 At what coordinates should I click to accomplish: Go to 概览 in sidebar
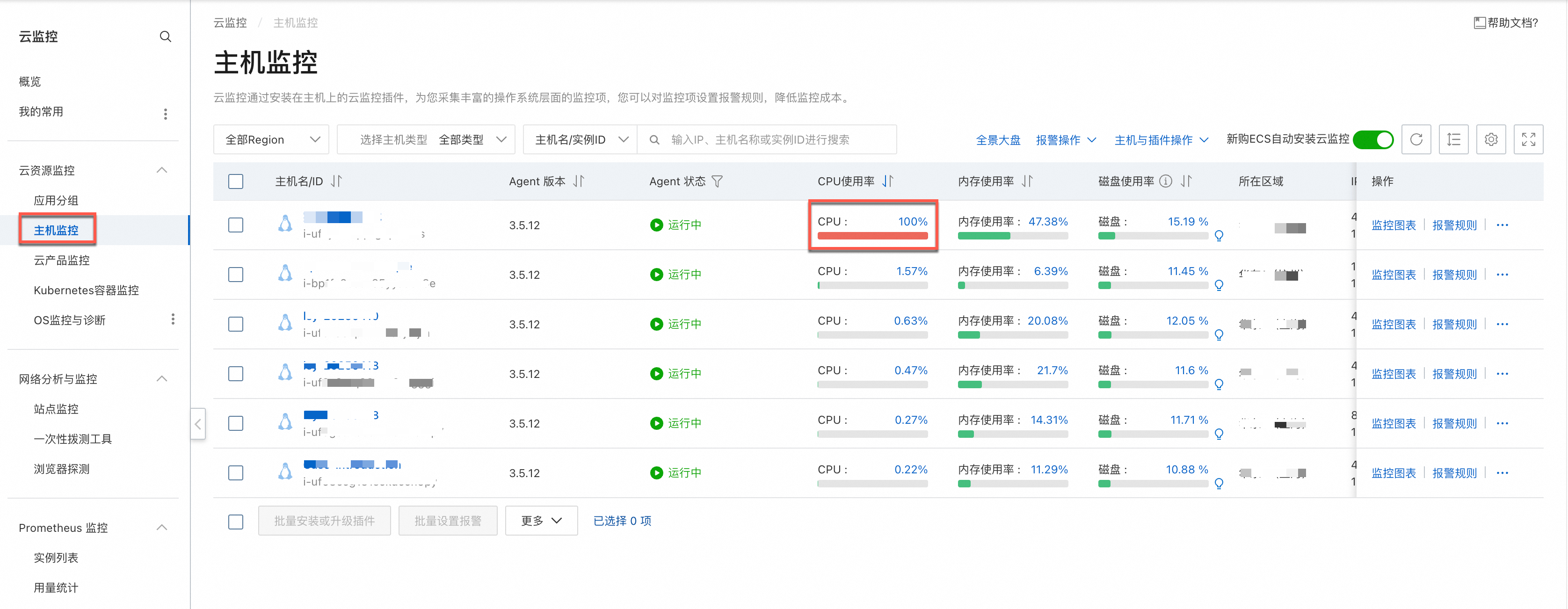point(30,81)
